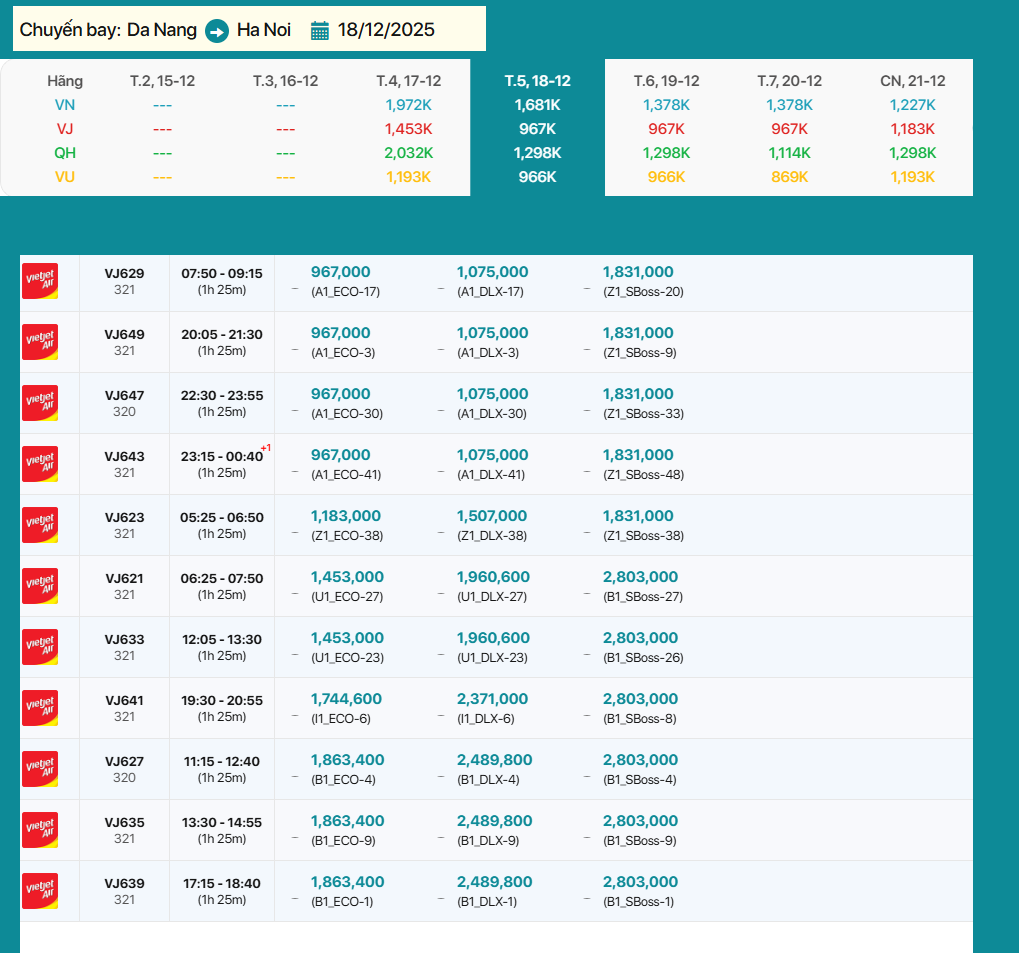The image size is (1019, 953).
Task: Click the Vietjet logo on the VJ639 row
Action: pyautogui.click(x=40, y=891)
